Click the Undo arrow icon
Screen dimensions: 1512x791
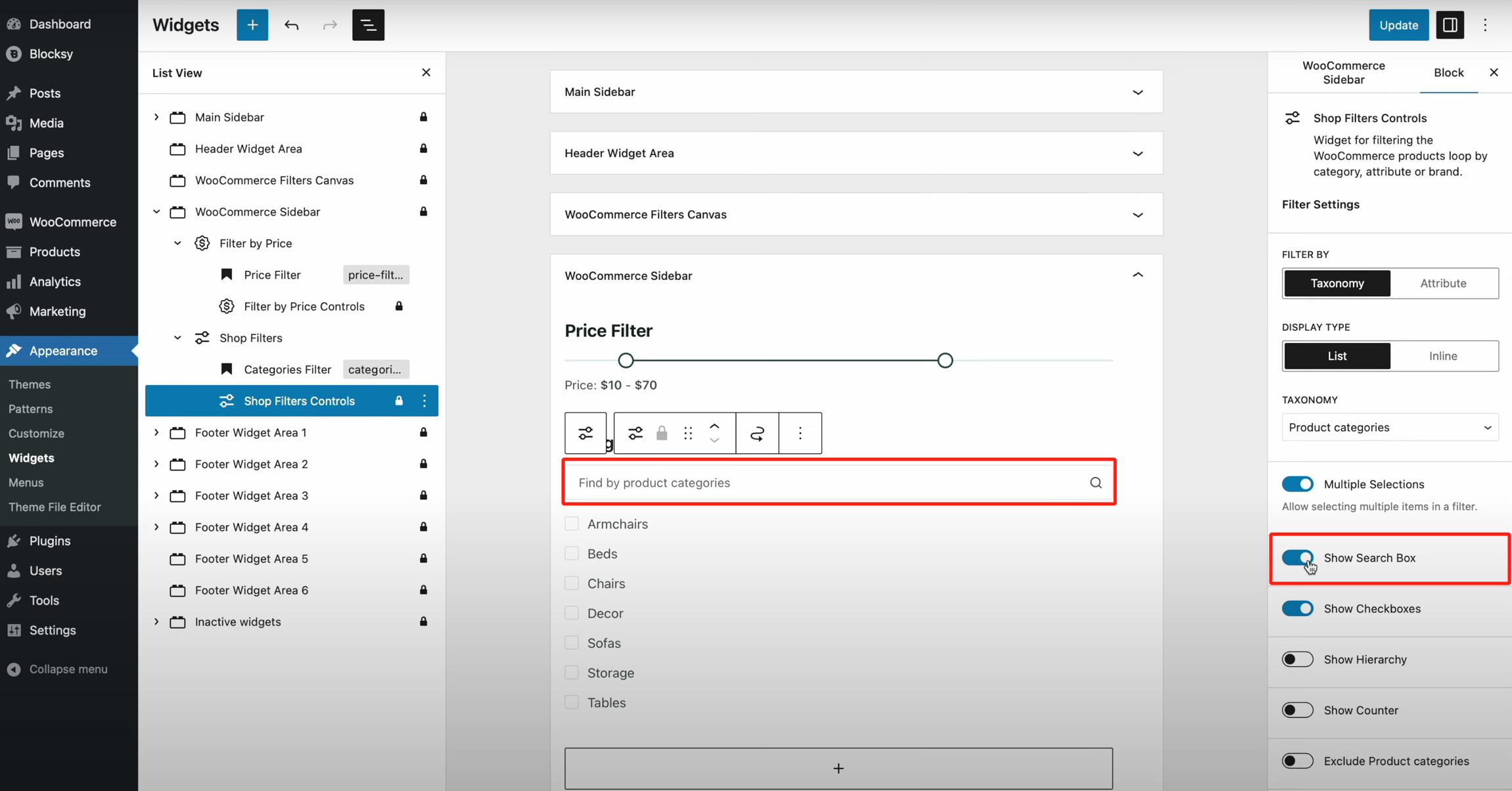(291, 25)
